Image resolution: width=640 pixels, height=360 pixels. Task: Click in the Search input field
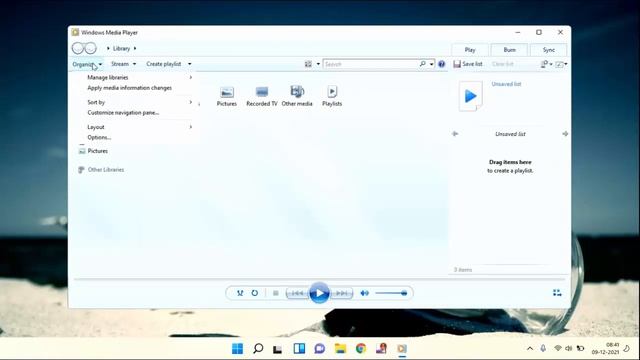(x=371, y=64)
